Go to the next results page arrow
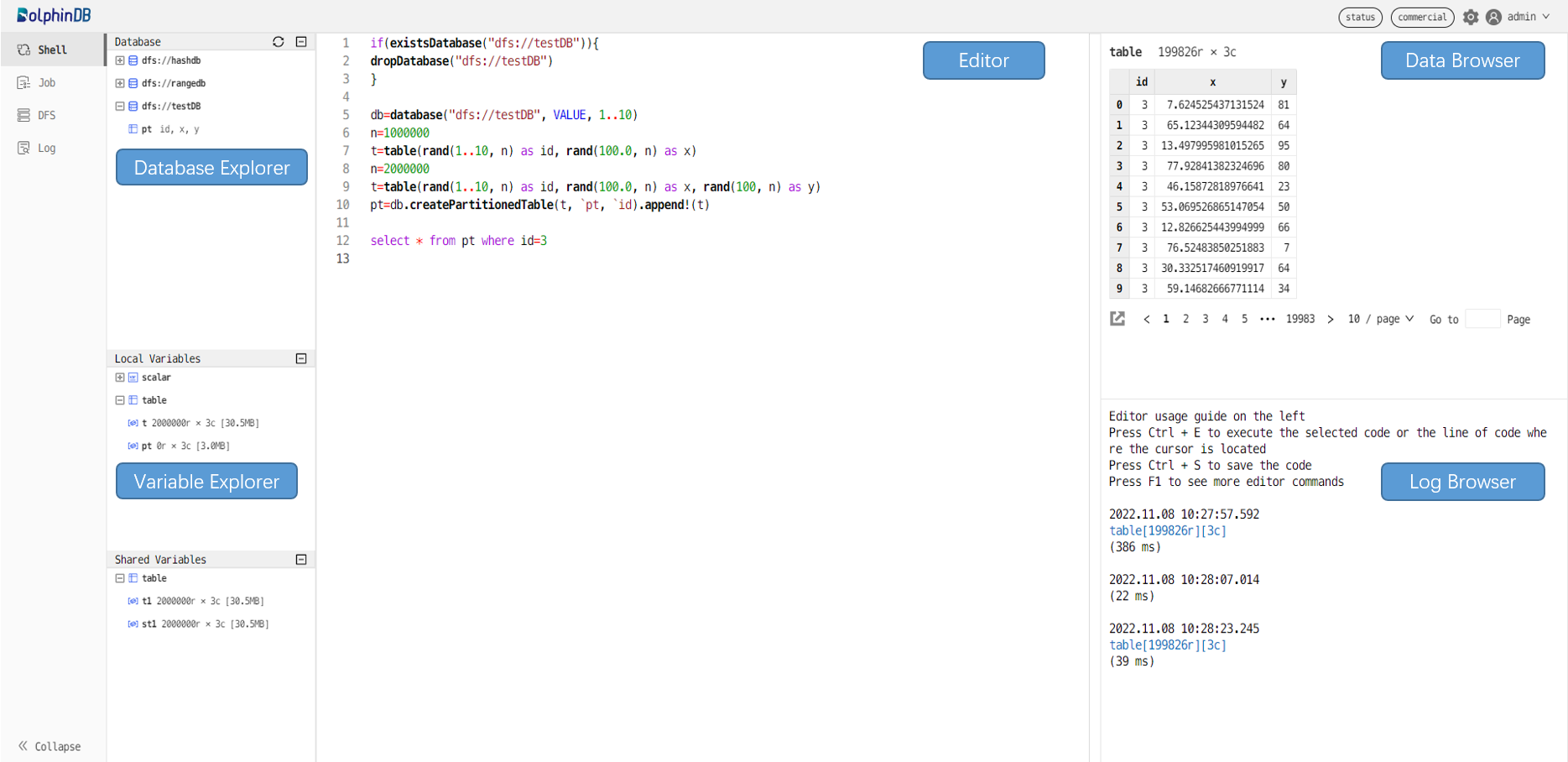 1331,319
